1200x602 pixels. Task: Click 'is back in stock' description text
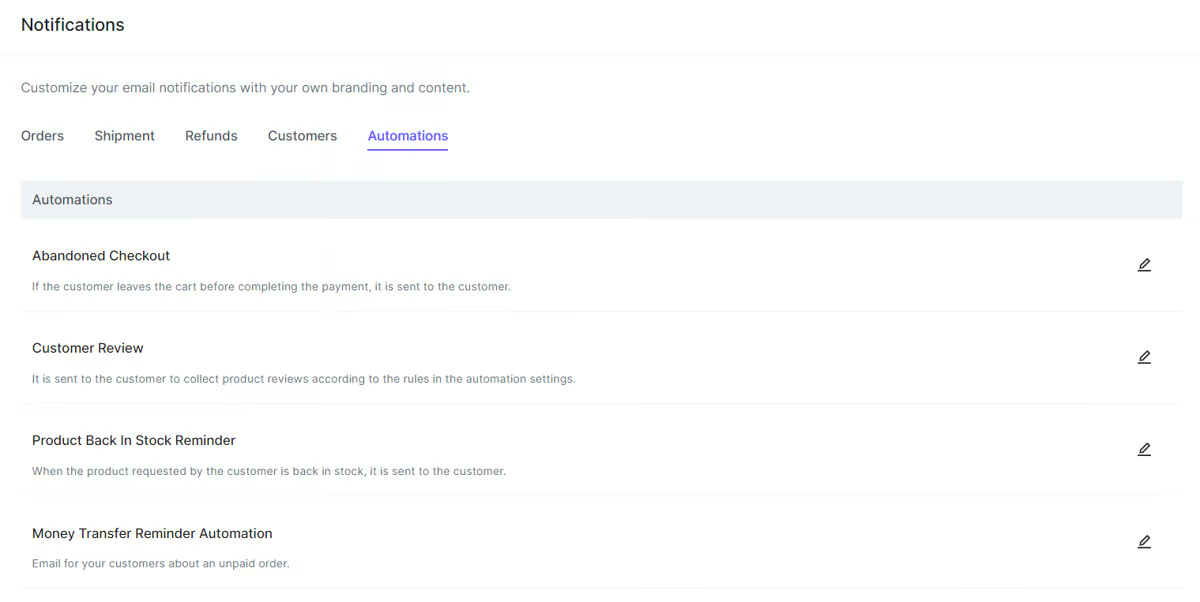click(269, 471)
